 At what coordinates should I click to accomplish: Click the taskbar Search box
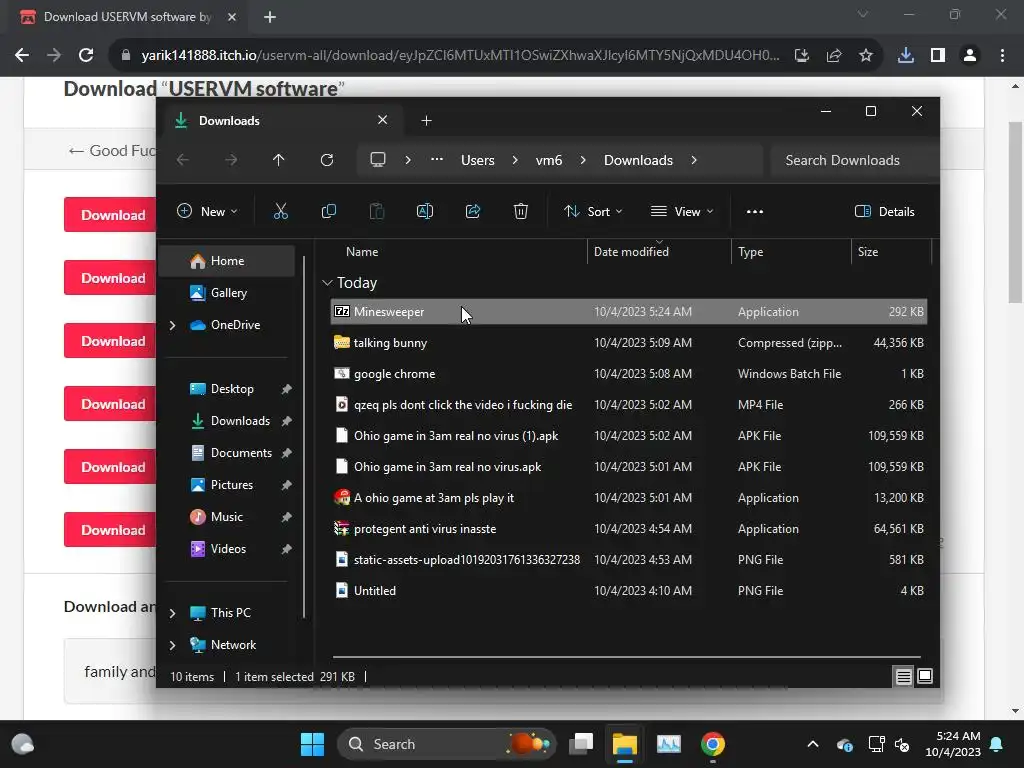tap(447, 744)
